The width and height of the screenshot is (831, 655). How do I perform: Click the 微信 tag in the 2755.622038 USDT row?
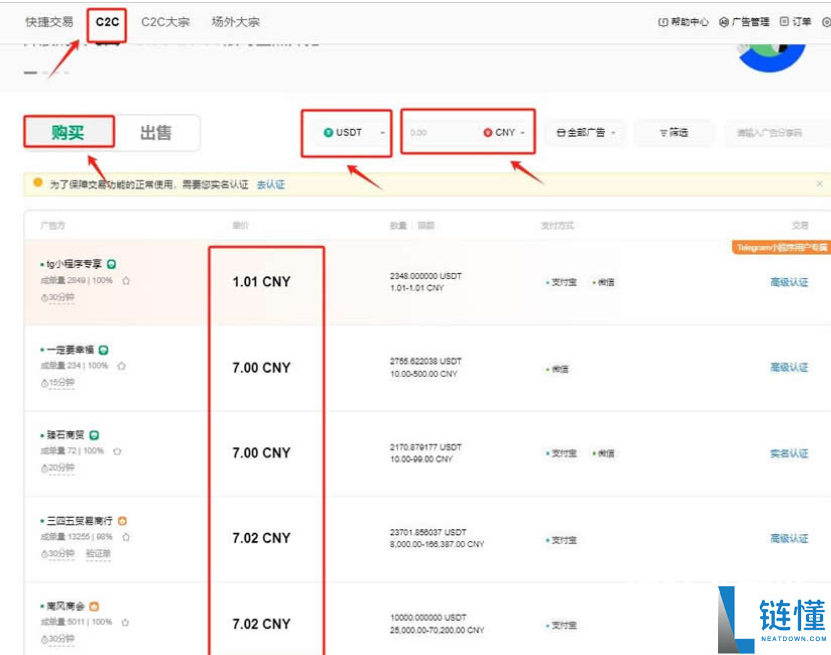click(558, 369)
